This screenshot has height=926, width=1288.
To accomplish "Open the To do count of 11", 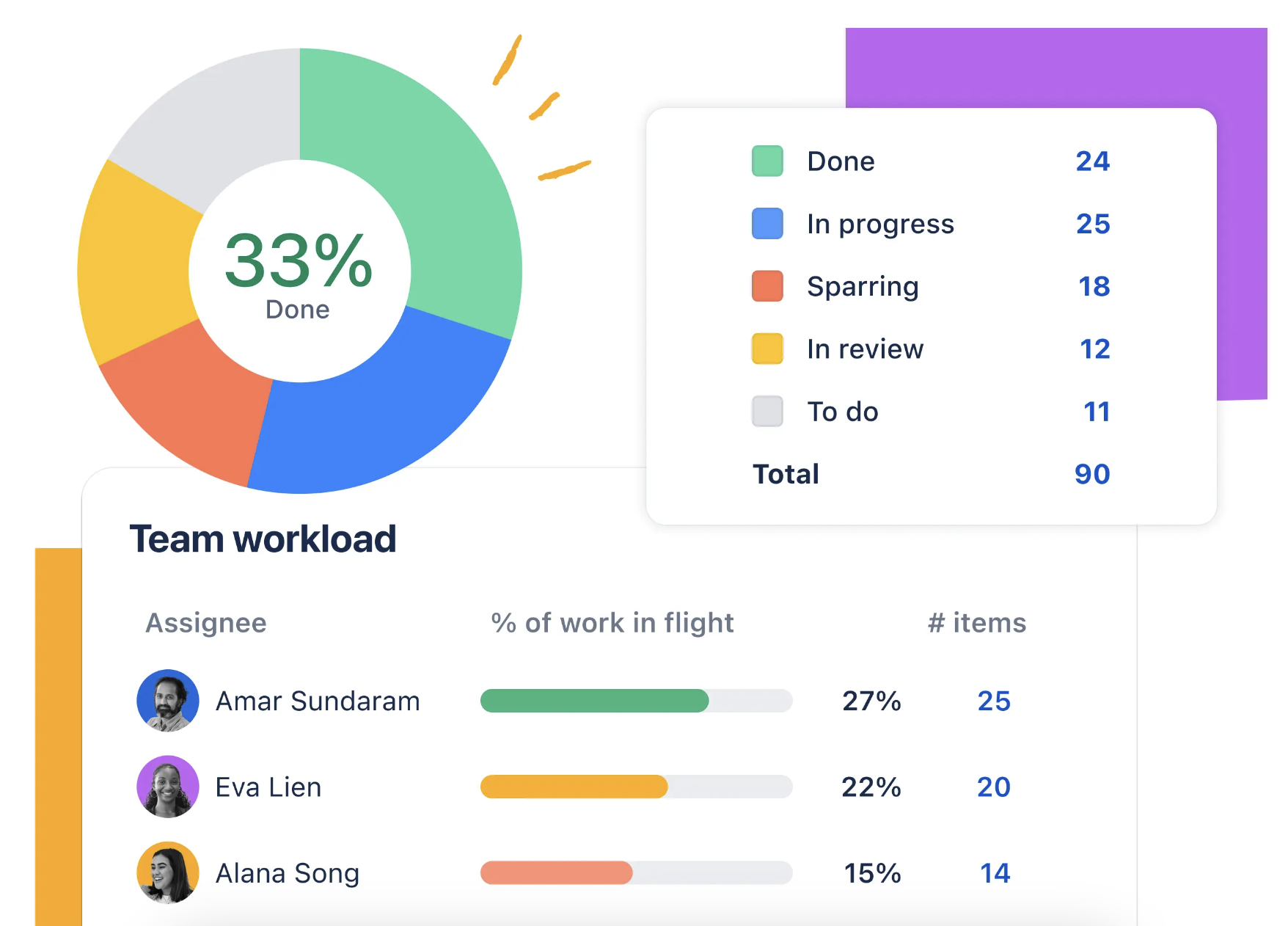I will click(1097, 412).
